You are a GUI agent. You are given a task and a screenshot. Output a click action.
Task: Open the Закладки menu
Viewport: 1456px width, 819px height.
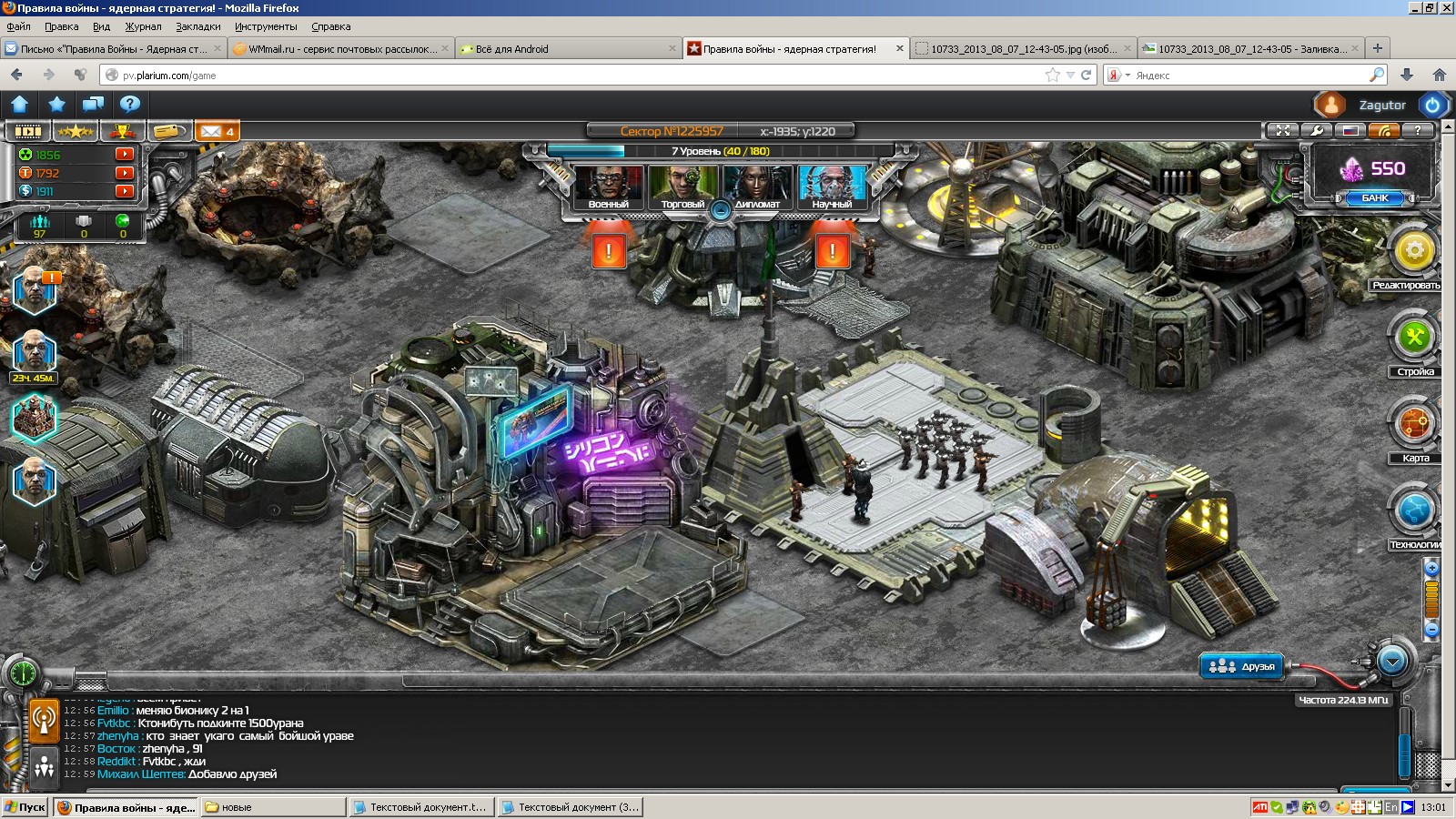point(197,26)
